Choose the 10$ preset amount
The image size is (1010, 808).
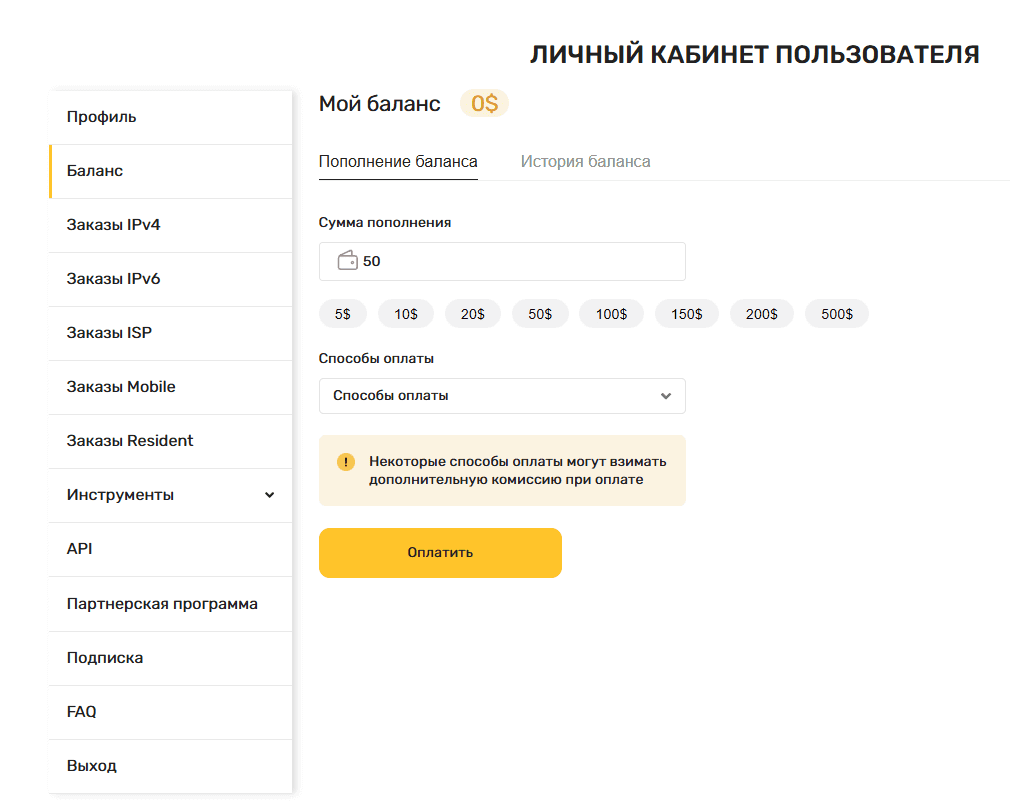pos(406,314)
